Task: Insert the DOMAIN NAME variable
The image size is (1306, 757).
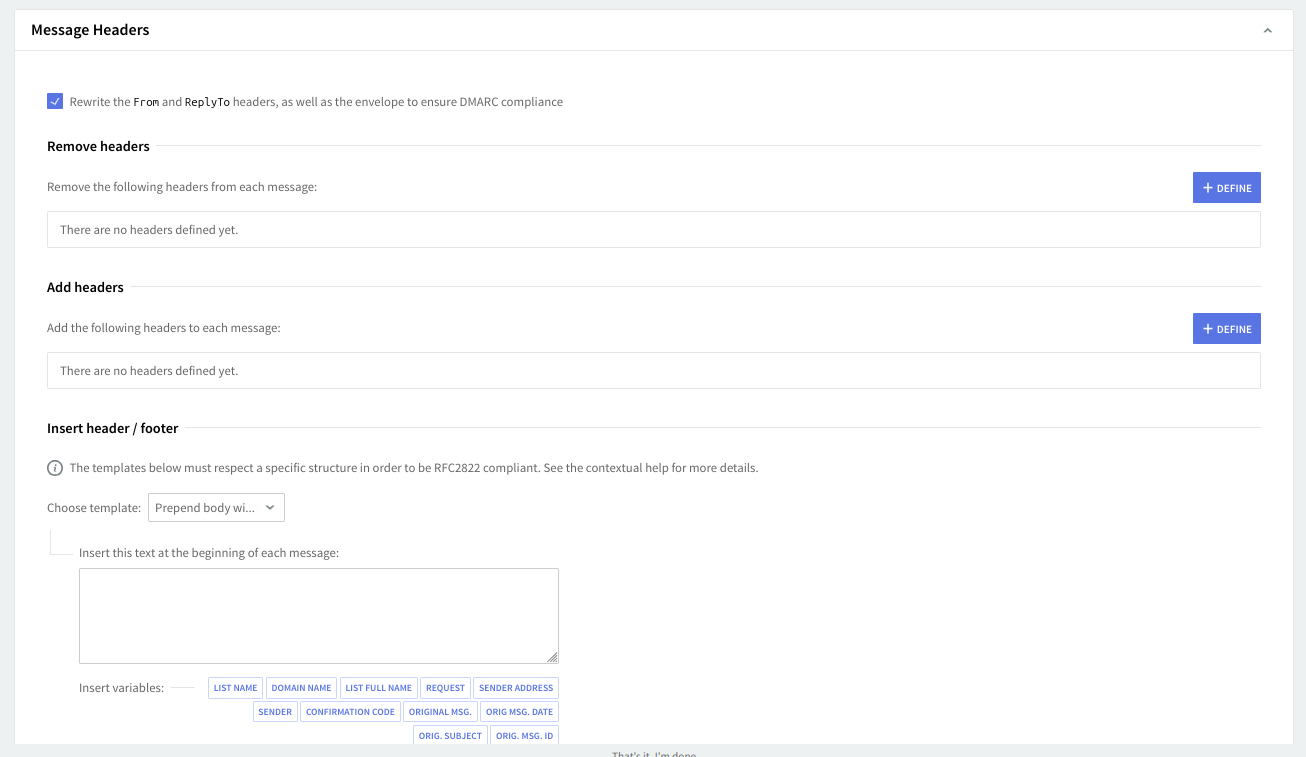Action: click(301, 688)
